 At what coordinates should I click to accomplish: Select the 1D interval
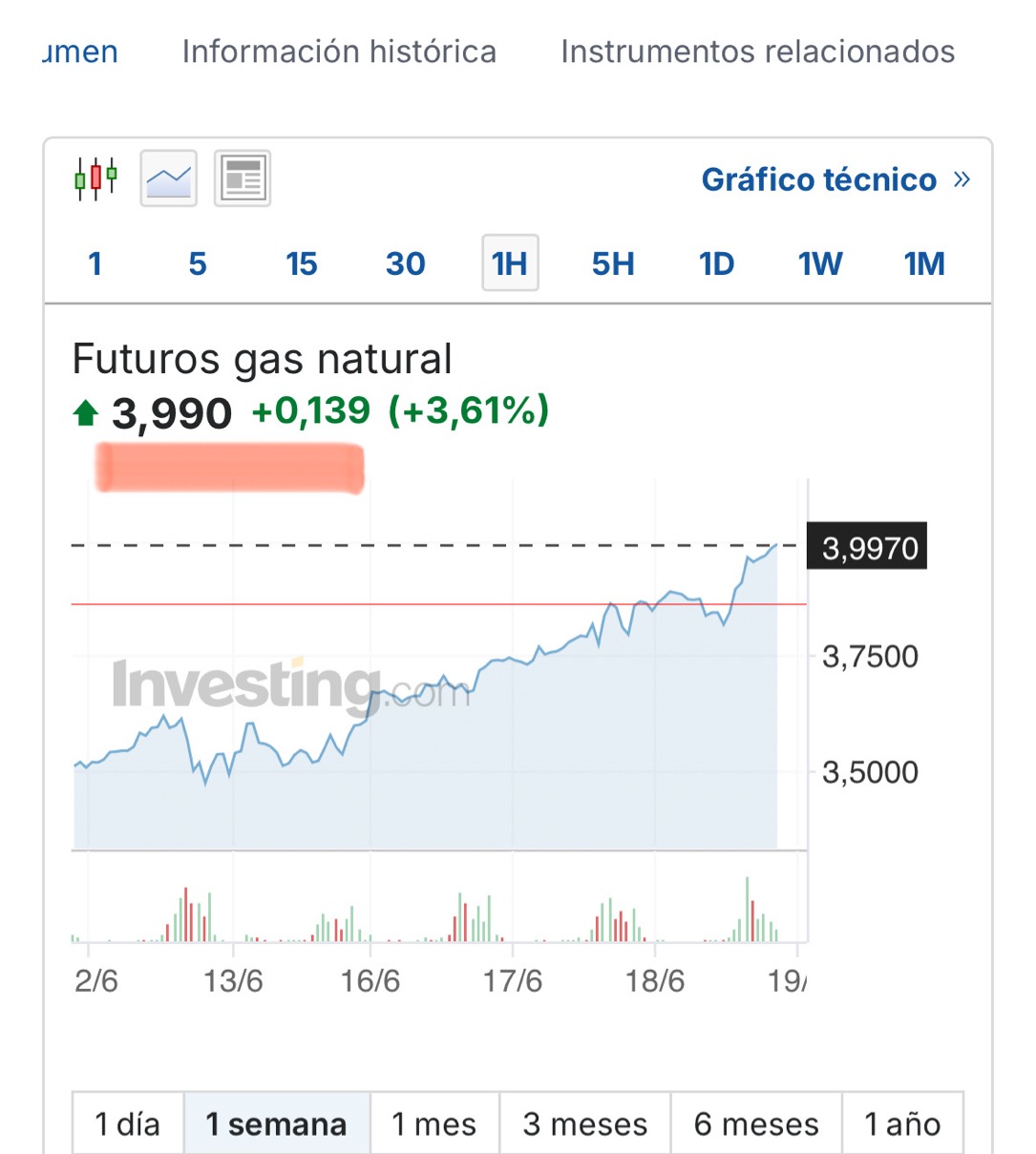pos(717,263)
